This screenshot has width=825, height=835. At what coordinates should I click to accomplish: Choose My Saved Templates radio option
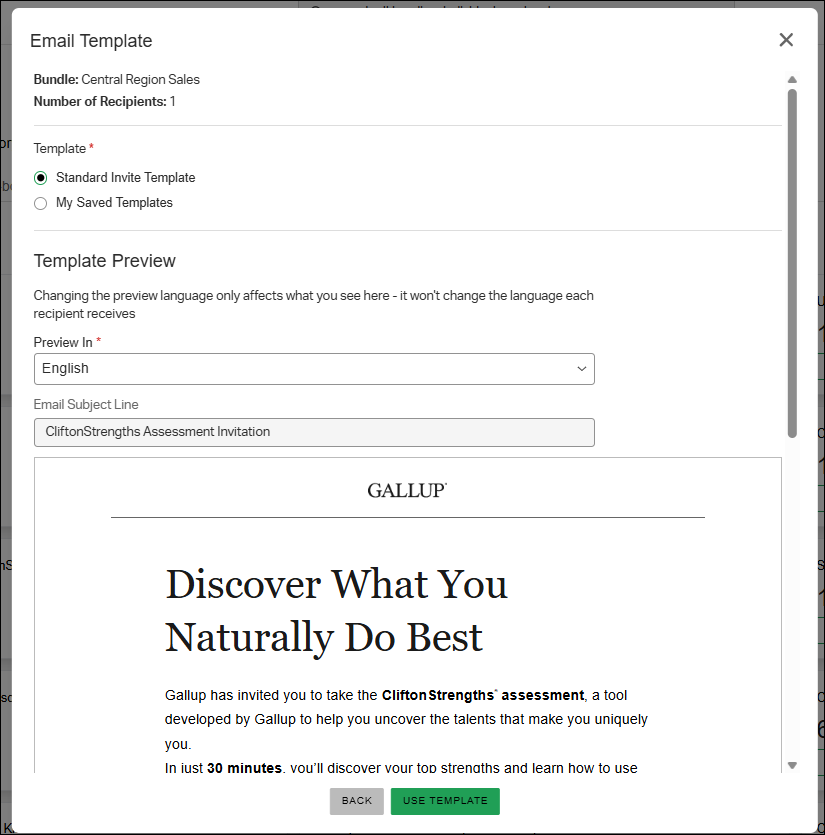point(40,203)
